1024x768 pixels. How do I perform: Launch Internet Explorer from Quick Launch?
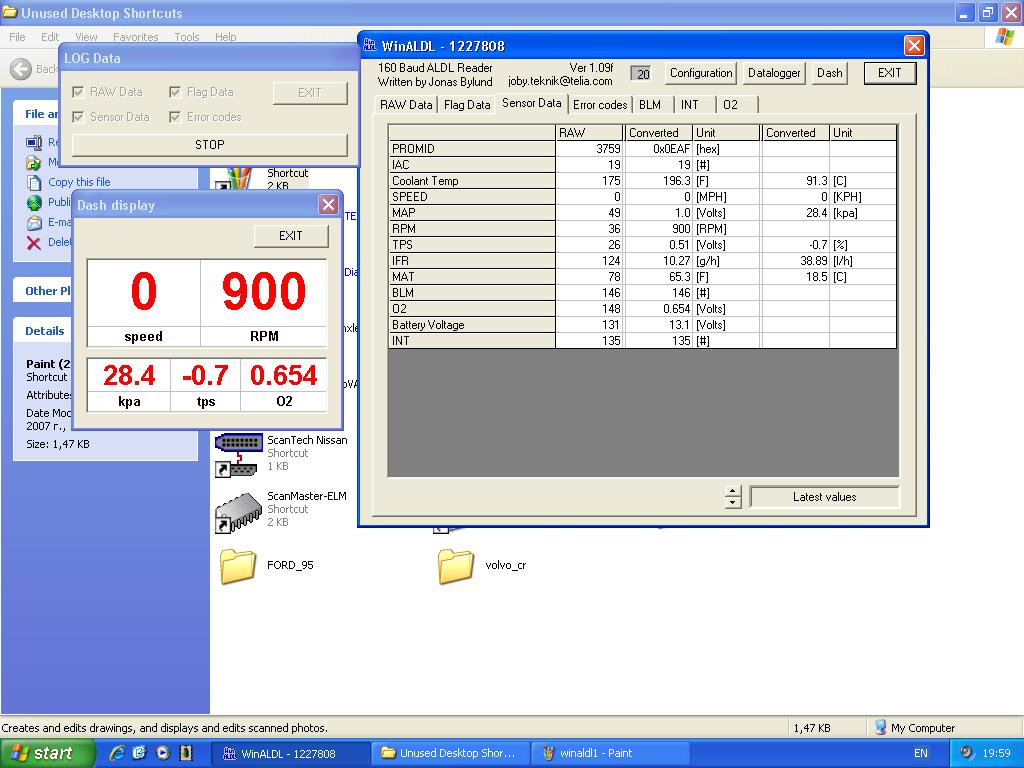tap(117, 753)
